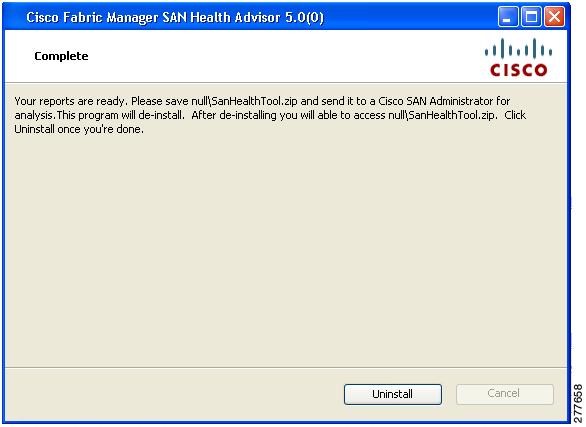Screen dimensions: 586x427
Task: Minimize the SAN Health Advisor window
Action: [x=508, y=17]
